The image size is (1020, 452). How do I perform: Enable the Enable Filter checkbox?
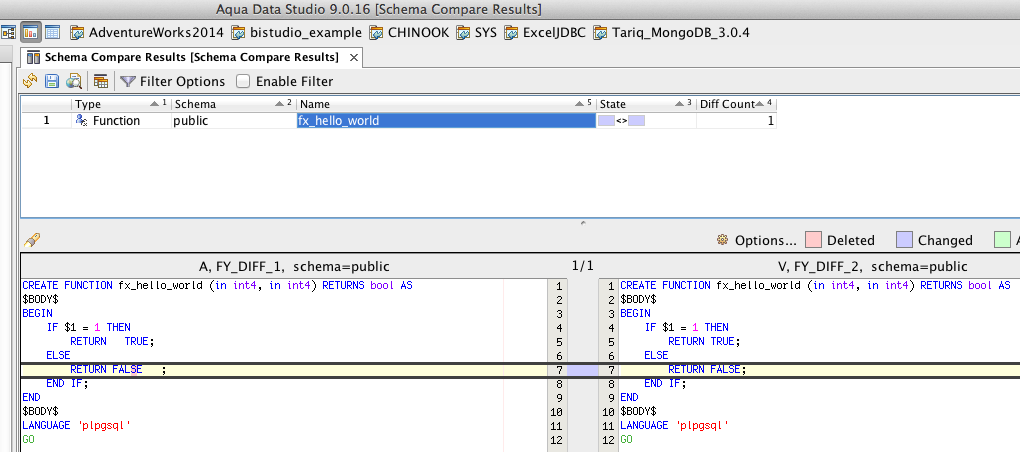pyautogui.click(x=243, y=81)
